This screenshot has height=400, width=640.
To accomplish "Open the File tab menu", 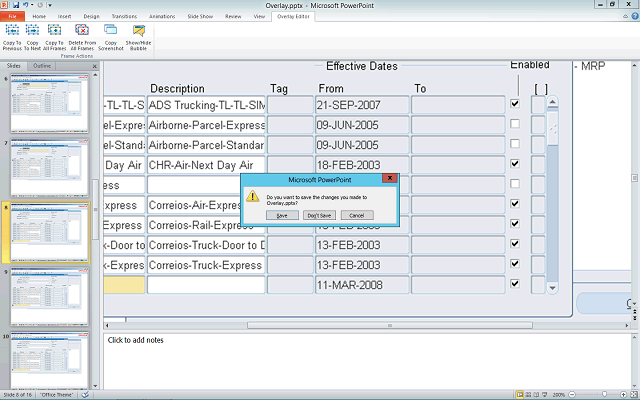I will pos(11,17).
